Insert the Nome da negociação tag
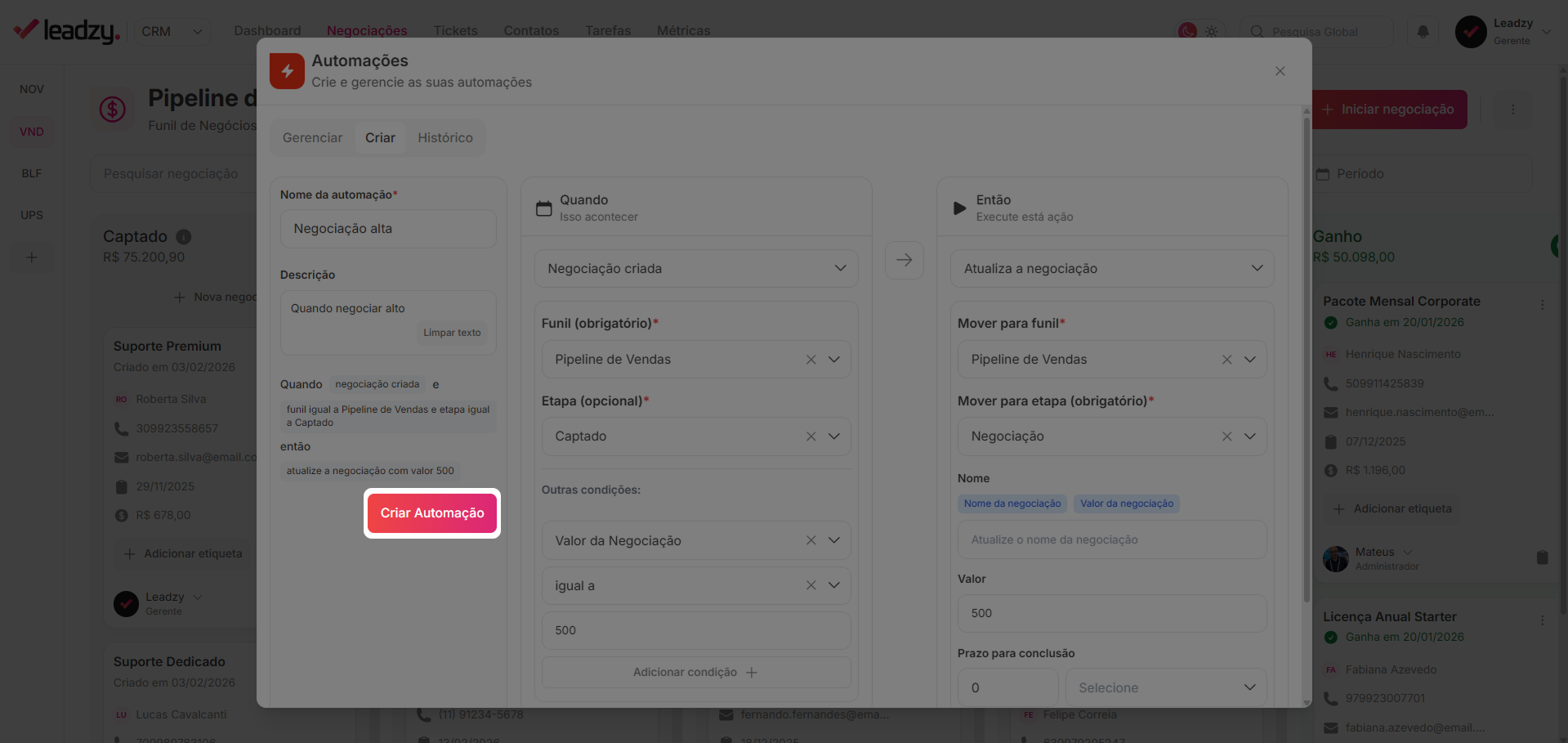This screenshot has width=1568, height=743. point(1012,504)
